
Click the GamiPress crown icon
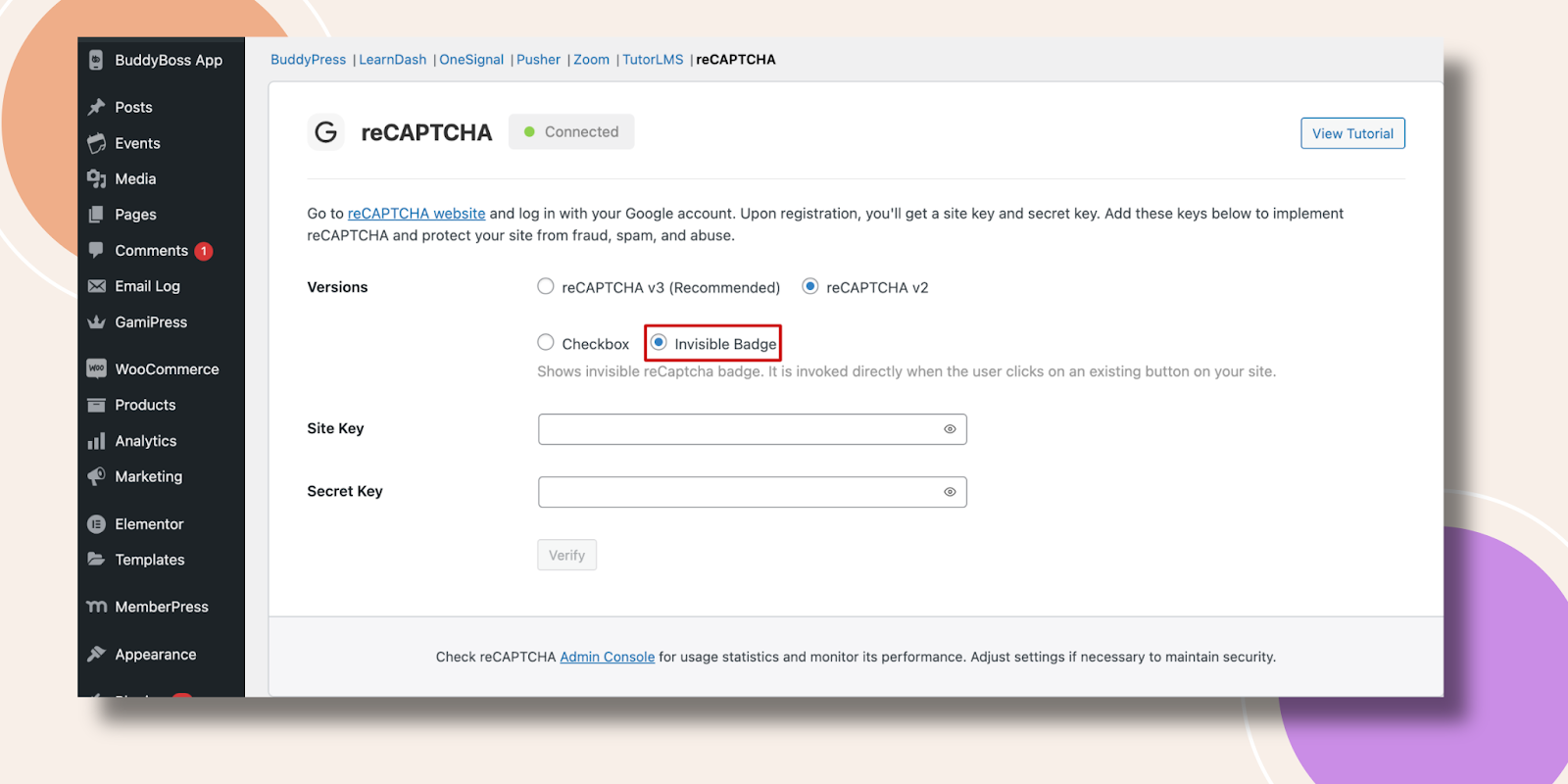point(96,321)
